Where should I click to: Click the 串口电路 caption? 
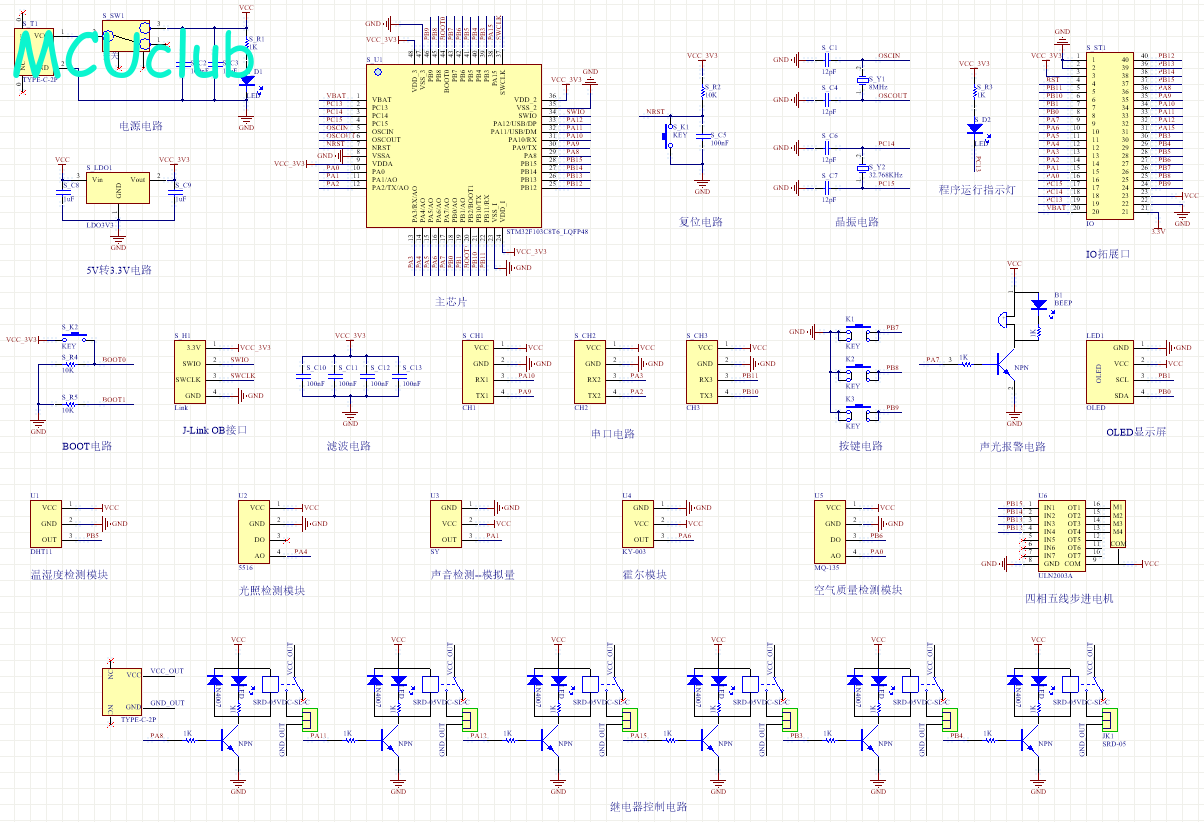[613, 434]
